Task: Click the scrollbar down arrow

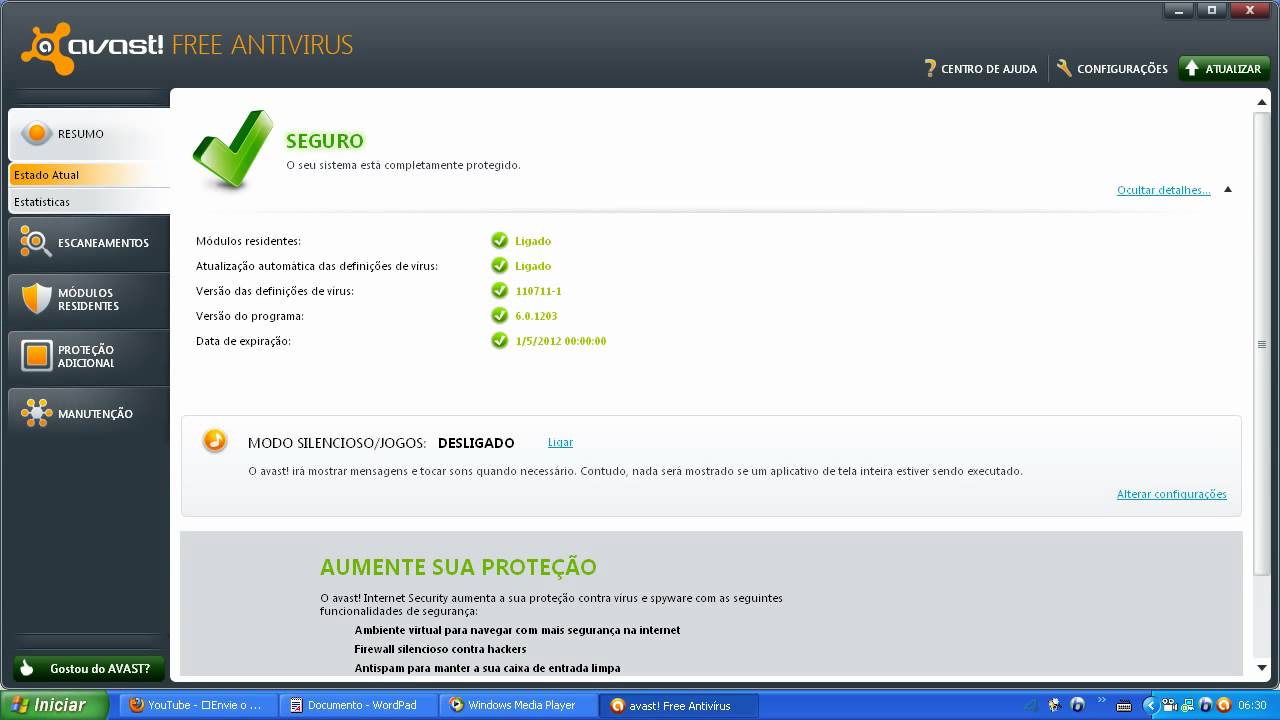Action: tap(1262, 667)
